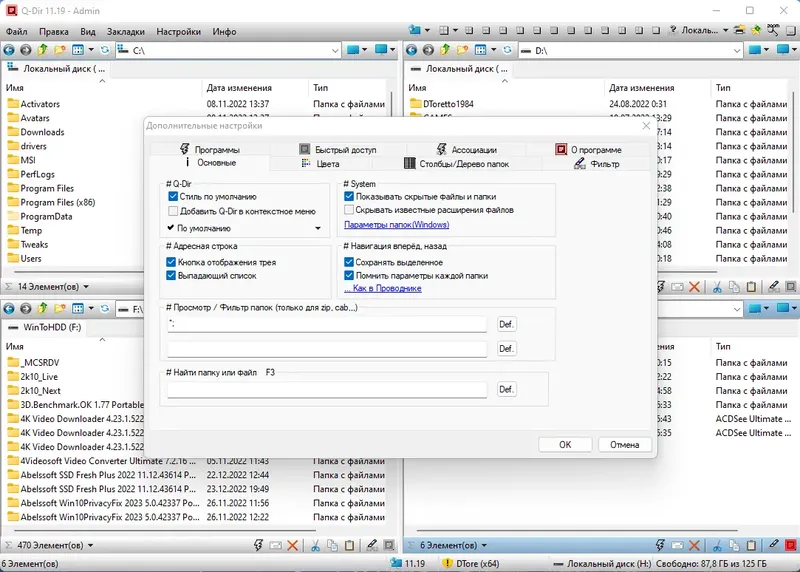
Task: Go up one level in C:\ pane
Action: (43, 50)
